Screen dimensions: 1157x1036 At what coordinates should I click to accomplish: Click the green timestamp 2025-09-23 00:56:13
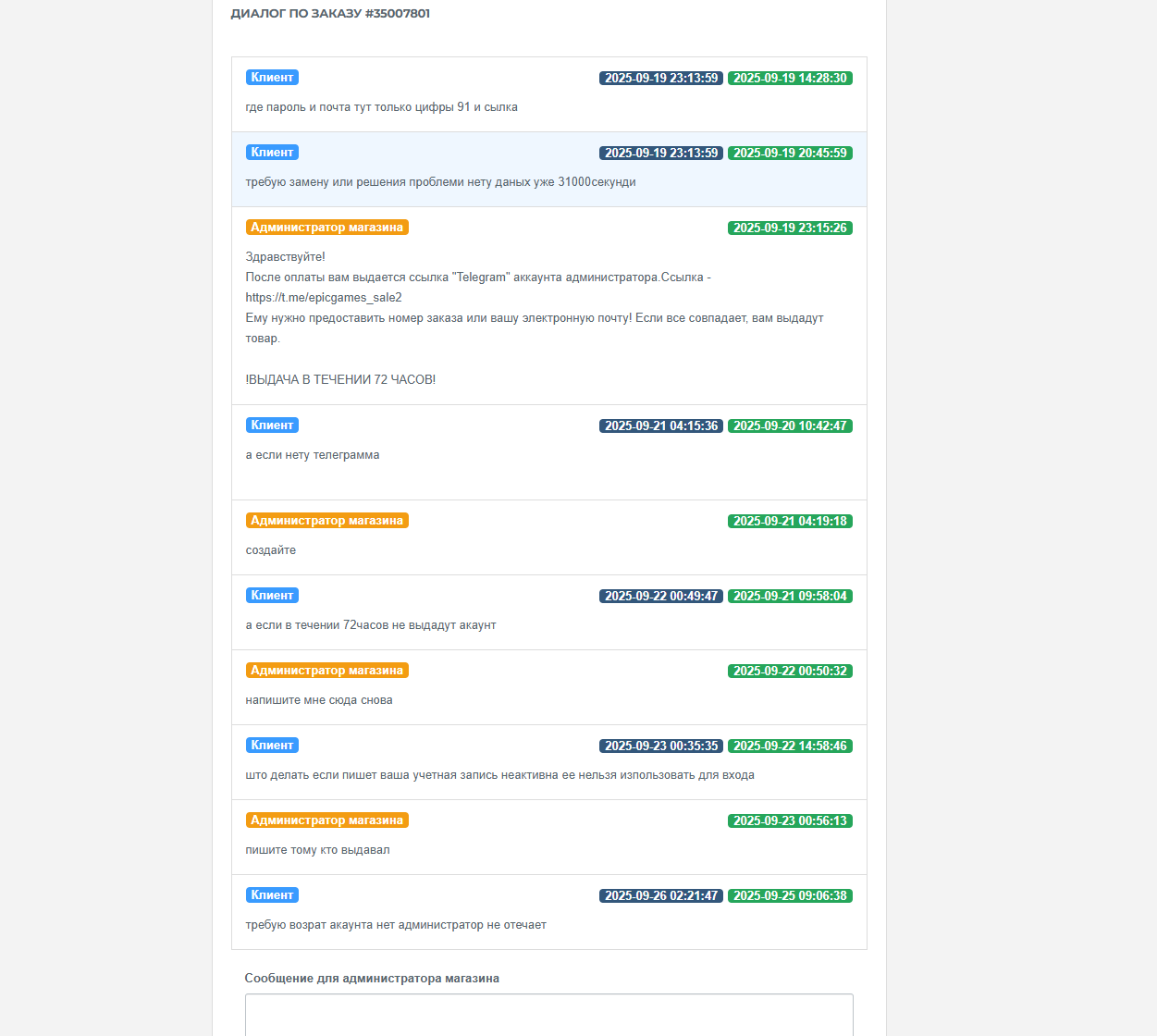[790, 821]
